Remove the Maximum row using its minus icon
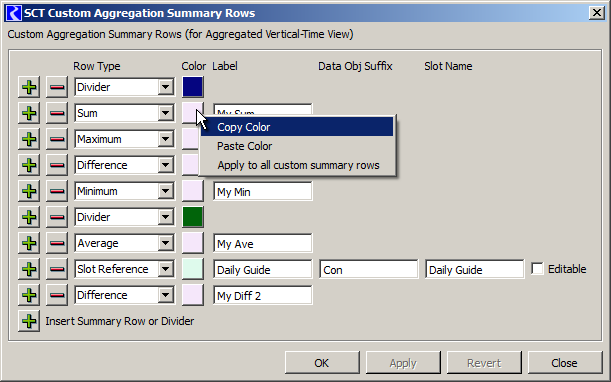The height and width of the screenshot is (382, 611). click(x=57, y=139)
